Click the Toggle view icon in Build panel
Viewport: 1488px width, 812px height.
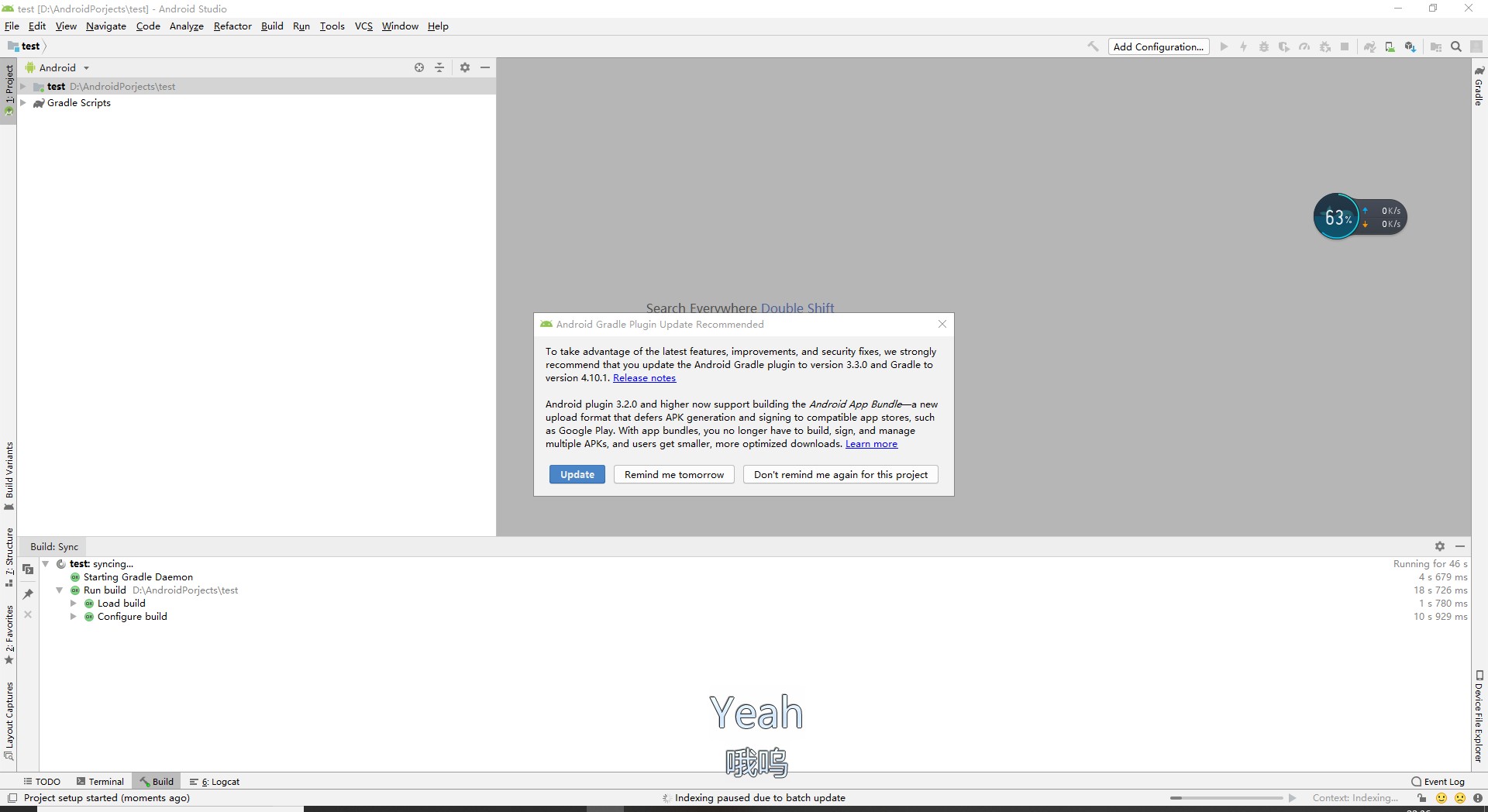[28, 569]
